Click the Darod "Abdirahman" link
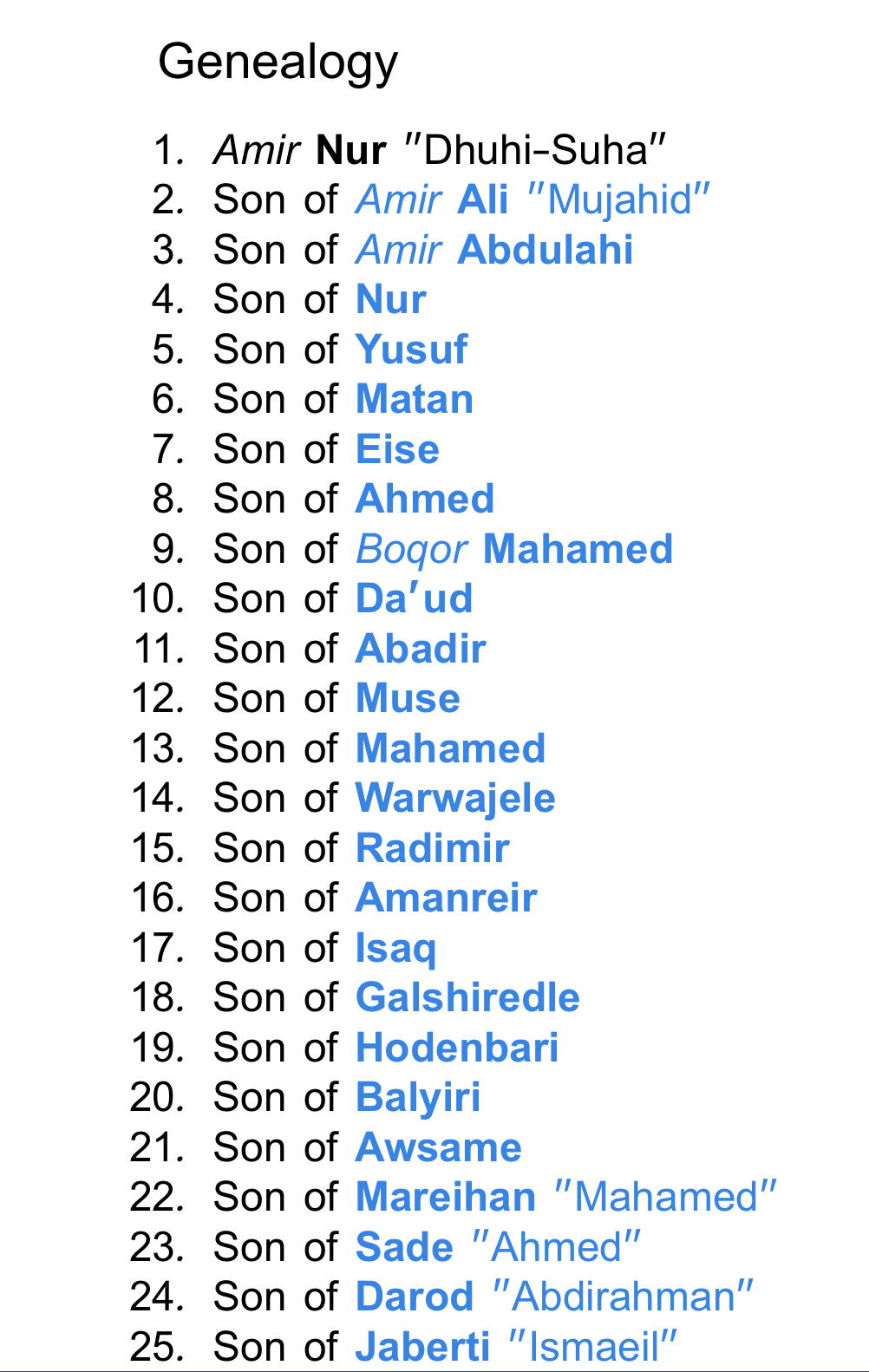This screenshot has width=869, height=1372. click(x=554, y=1297)
